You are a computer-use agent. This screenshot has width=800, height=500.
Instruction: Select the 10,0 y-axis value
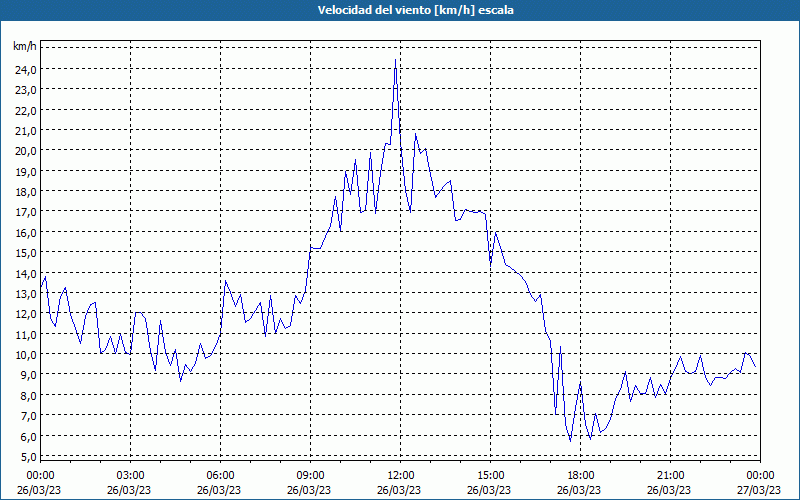click(x=26, y=355)
